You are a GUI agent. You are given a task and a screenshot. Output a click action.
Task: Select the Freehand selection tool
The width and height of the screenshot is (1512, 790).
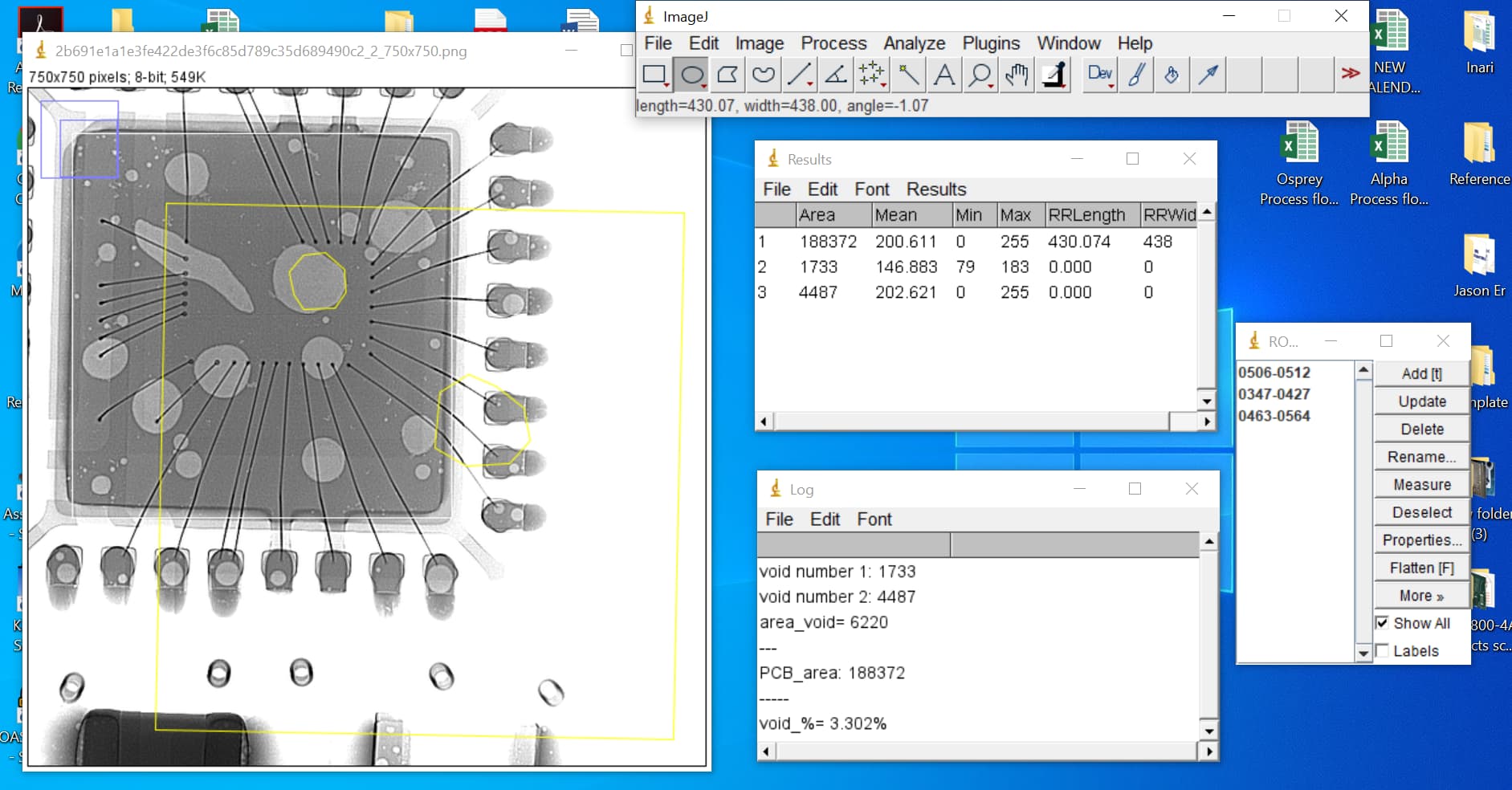click(x=762, y=75)
